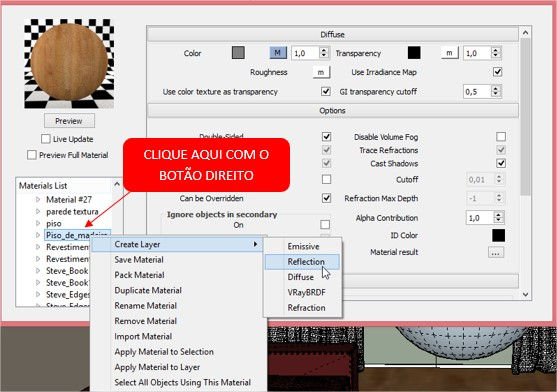Enable the Live Update checkbox
The height and width of the screenshot is (392, 557).
click(x=45, y=139)
